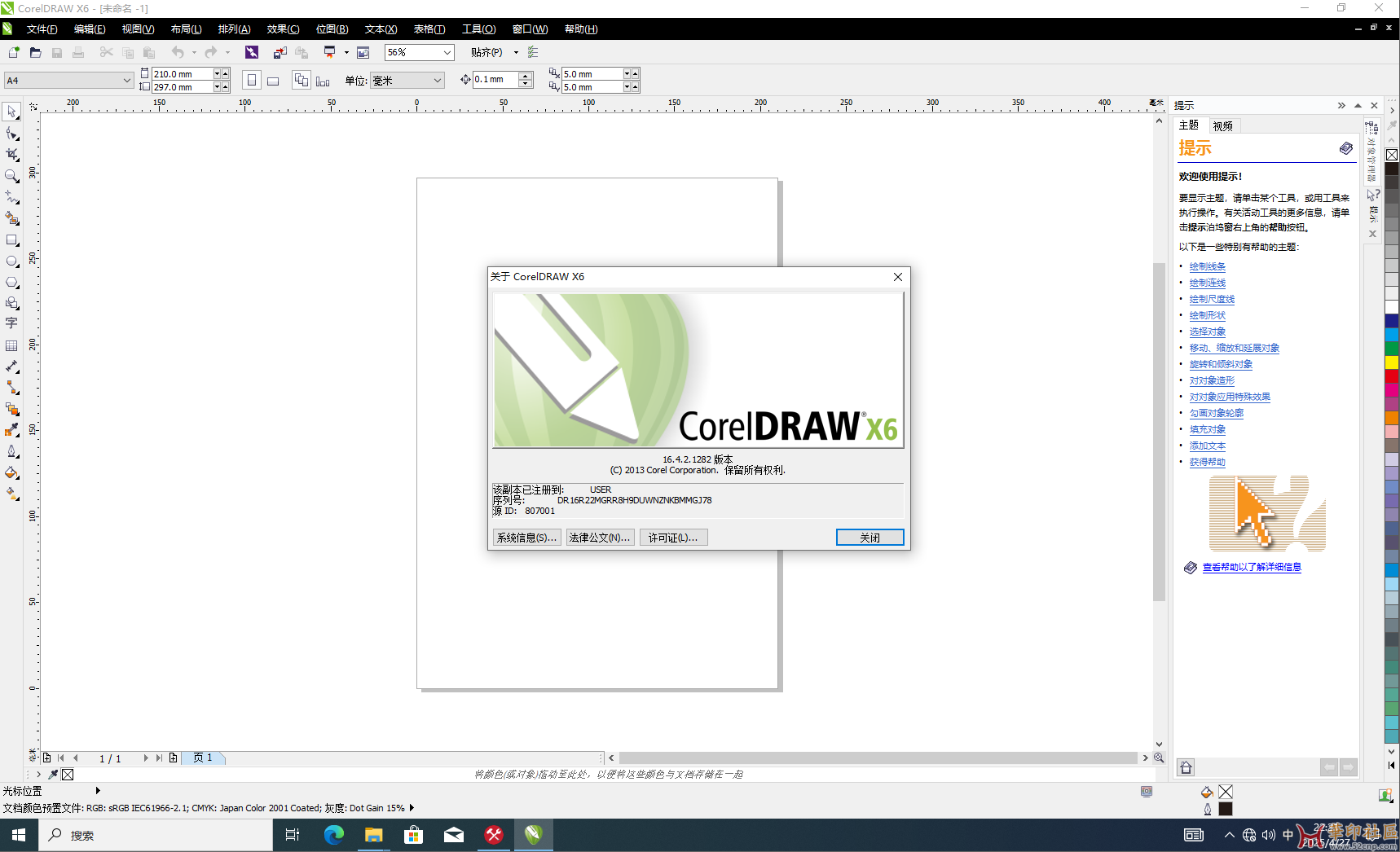The image size is (1400, 852).
Task: Select the Zoom magnifier tool
Action: pyautogui.click(x=11, y=176)
